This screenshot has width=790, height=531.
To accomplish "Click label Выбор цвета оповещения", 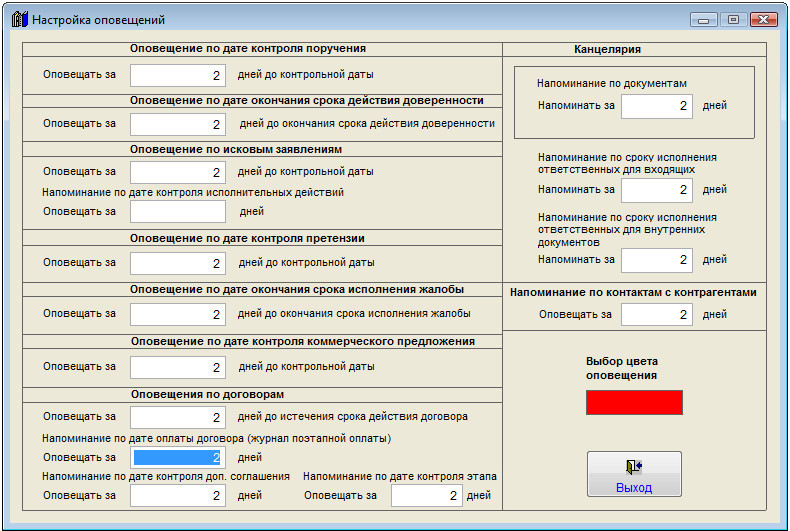I will 622,368.
